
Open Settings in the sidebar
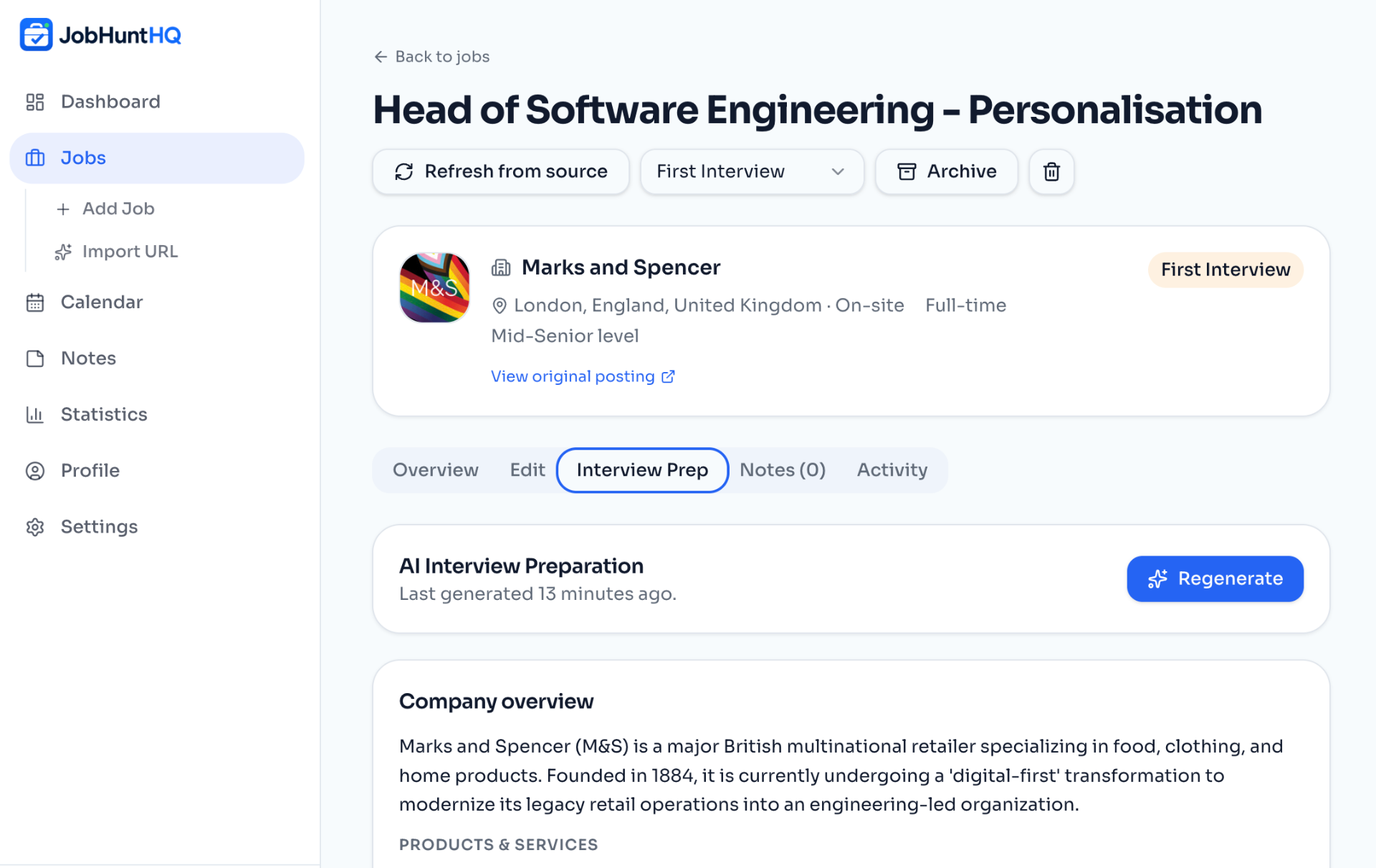click(157, 527)
